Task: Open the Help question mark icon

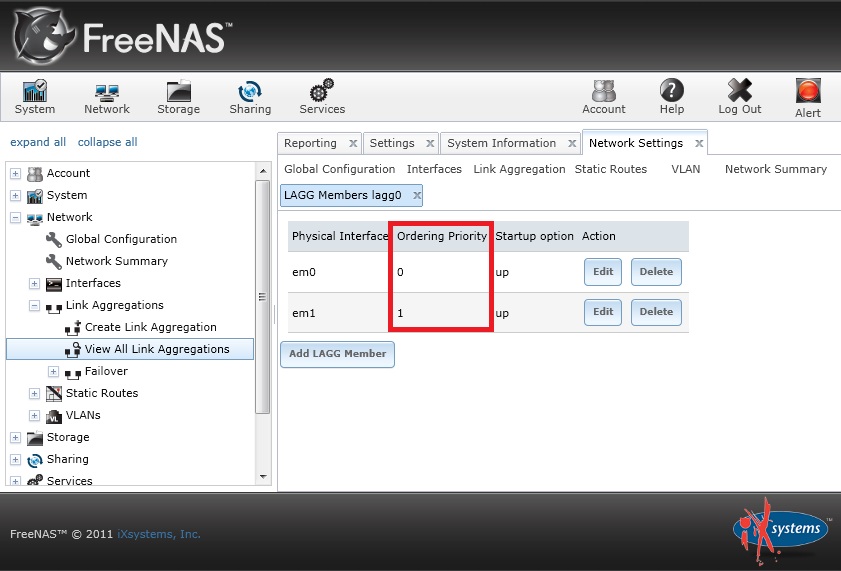Action: [x=672, y=97]
